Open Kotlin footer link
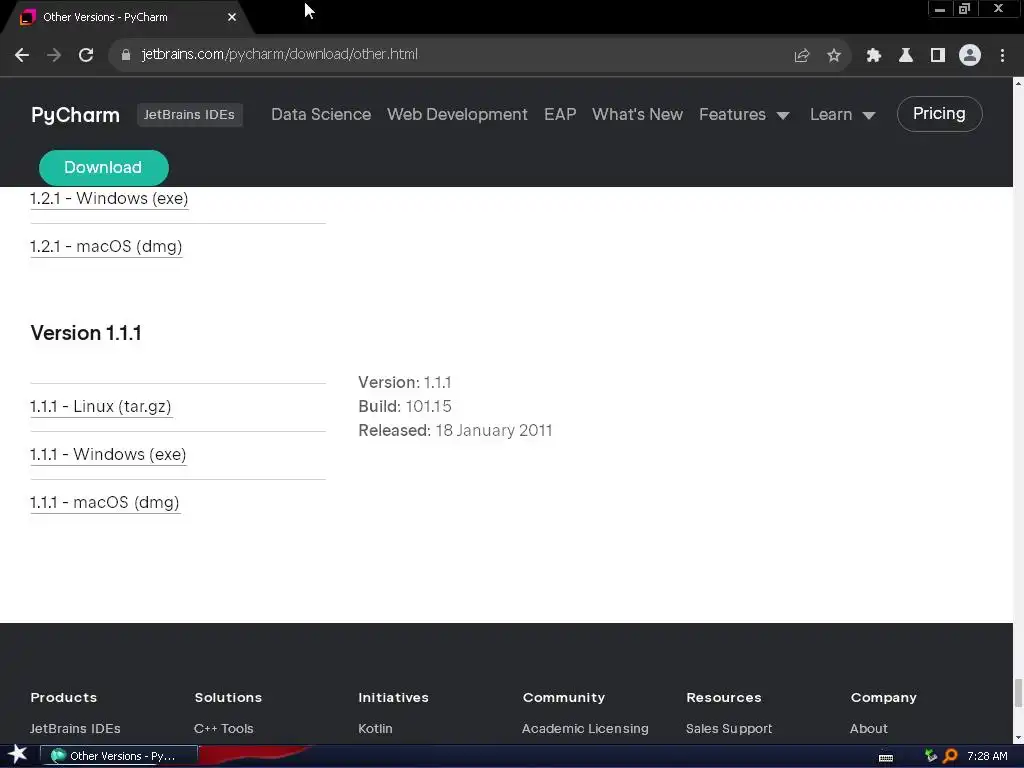 376,728
